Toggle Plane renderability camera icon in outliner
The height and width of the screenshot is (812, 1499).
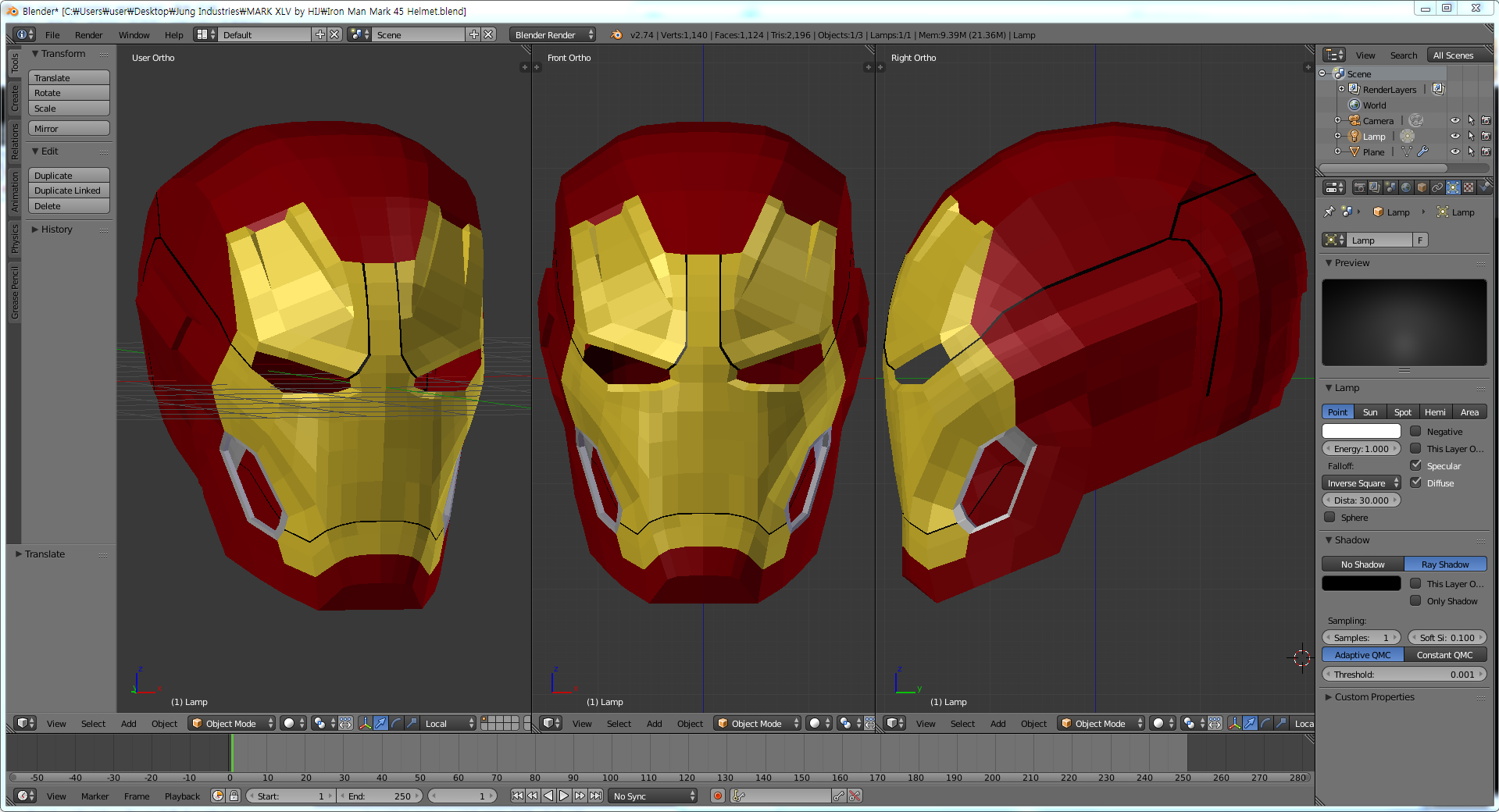(x=1486, y=151)
